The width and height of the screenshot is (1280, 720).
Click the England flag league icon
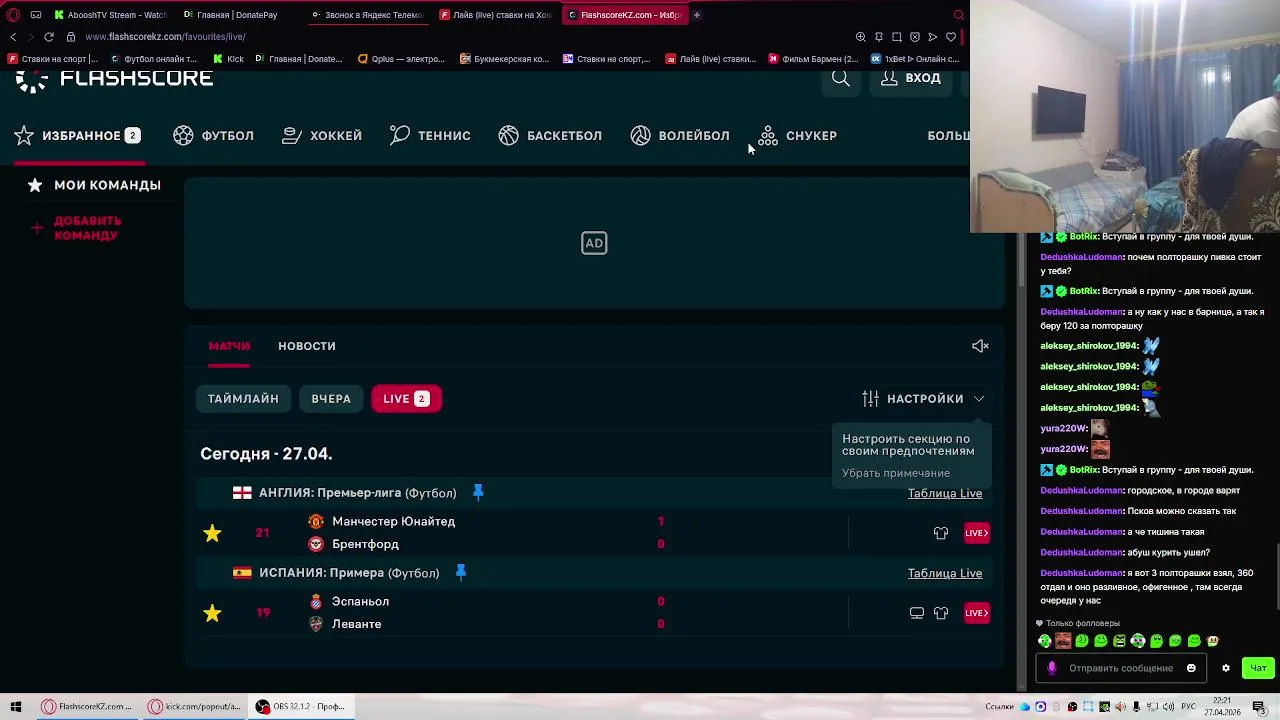[242, 493]
